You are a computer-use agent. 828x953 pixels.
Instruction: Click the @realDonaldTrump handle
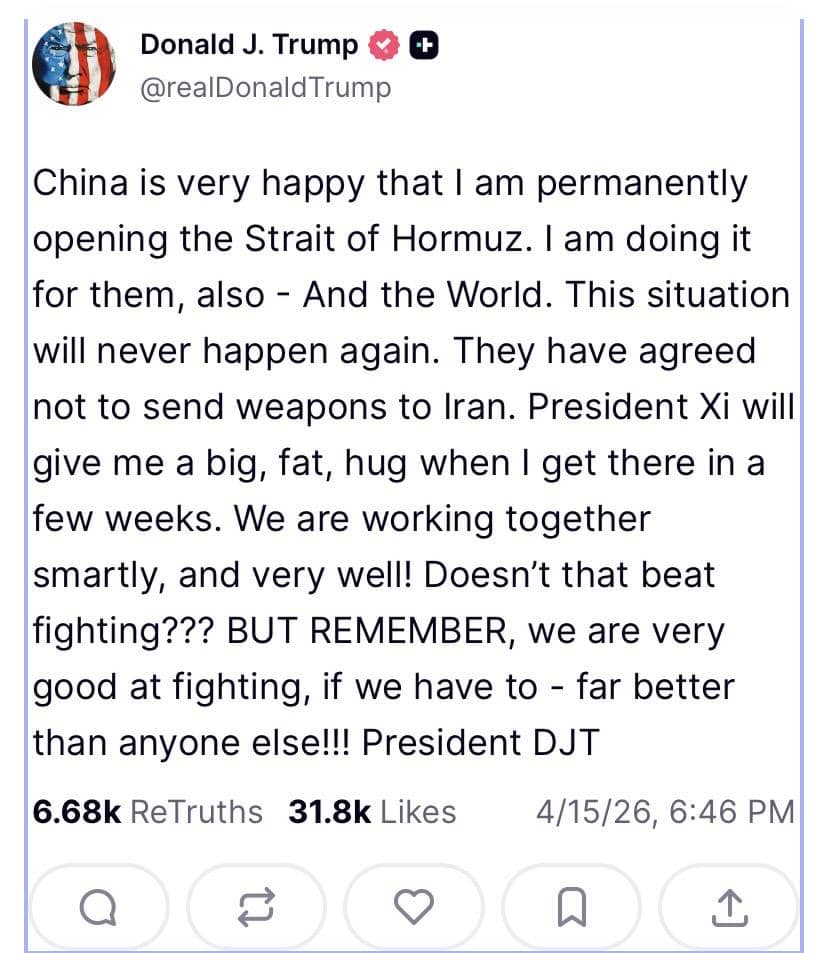(265, 88)
